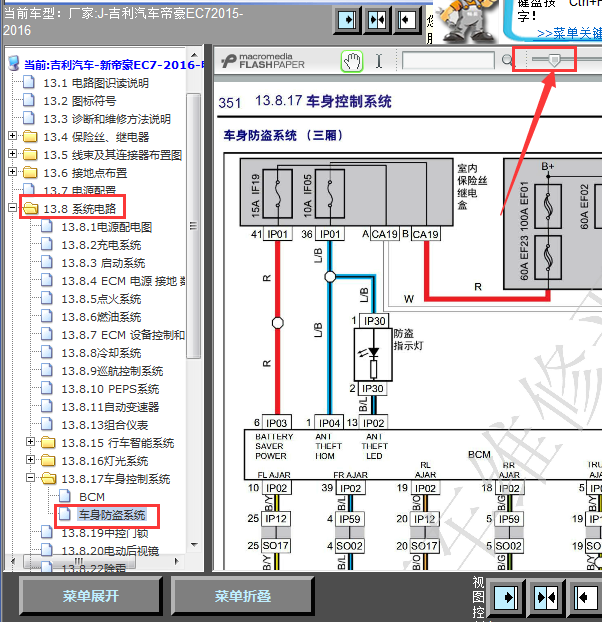
Task: Click the tree horizontal scroll right arrow
Action: [x=177, y=561]
